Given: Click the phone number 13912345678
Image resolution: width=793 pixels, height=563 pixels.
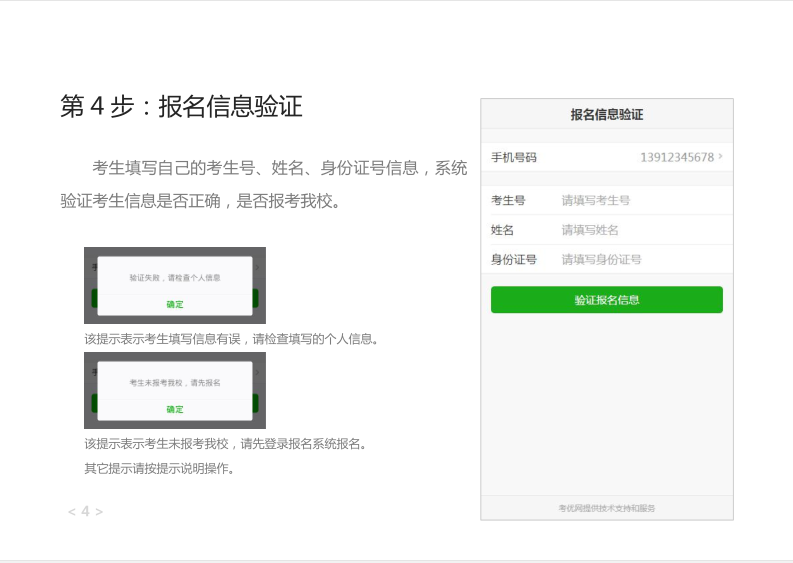Looking at the screenshot, I should (x=677, y=157).
